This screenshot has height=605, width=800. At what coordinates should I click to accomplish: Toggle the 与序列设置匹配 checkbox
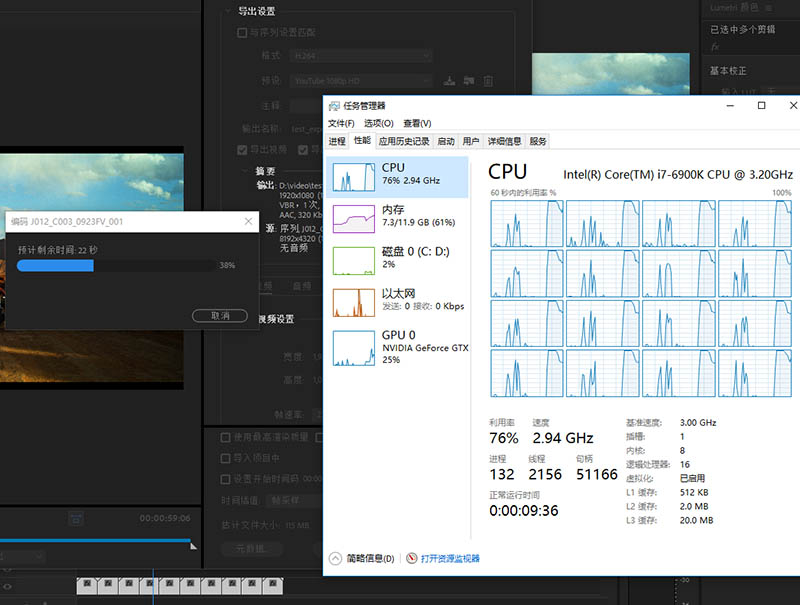(x=242, y=33)
